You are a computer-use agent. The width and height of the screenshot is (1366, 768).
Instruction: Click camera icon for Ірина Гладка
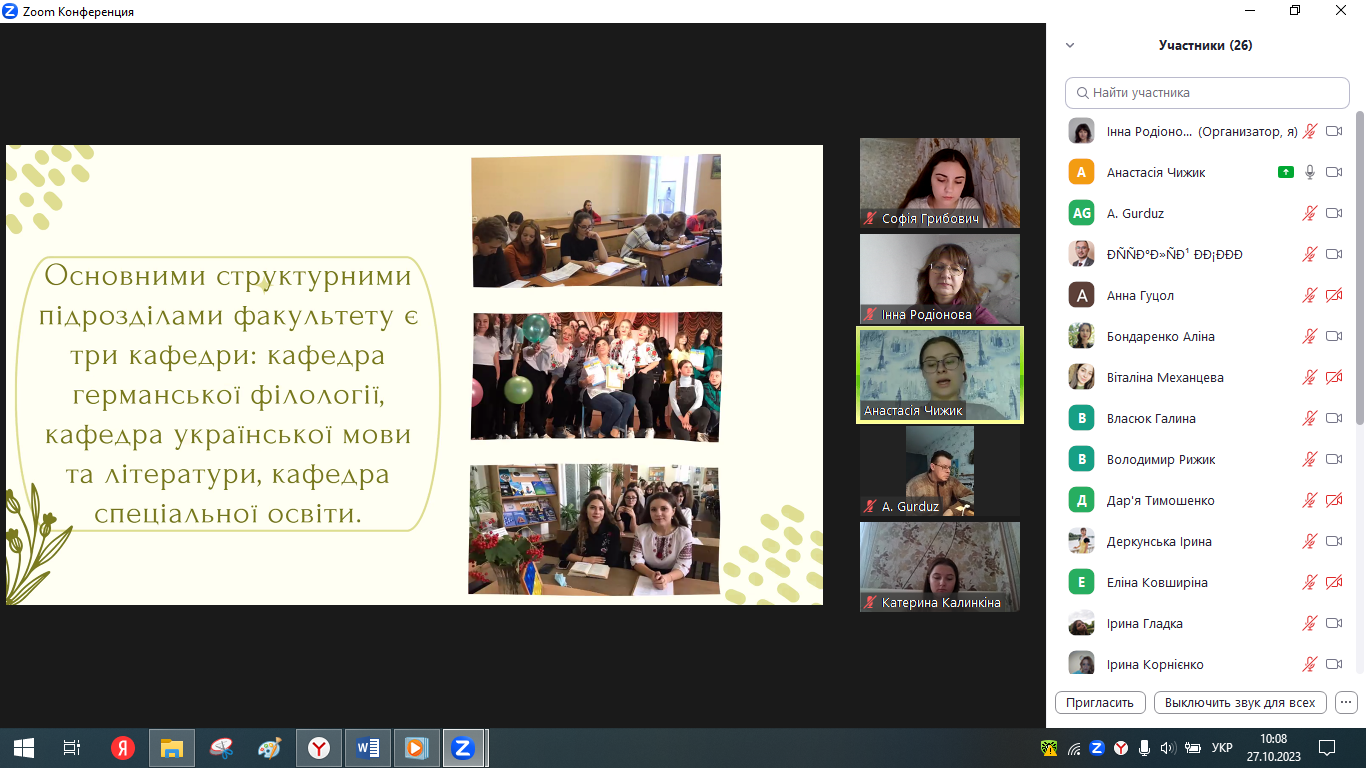[1334, 623]
